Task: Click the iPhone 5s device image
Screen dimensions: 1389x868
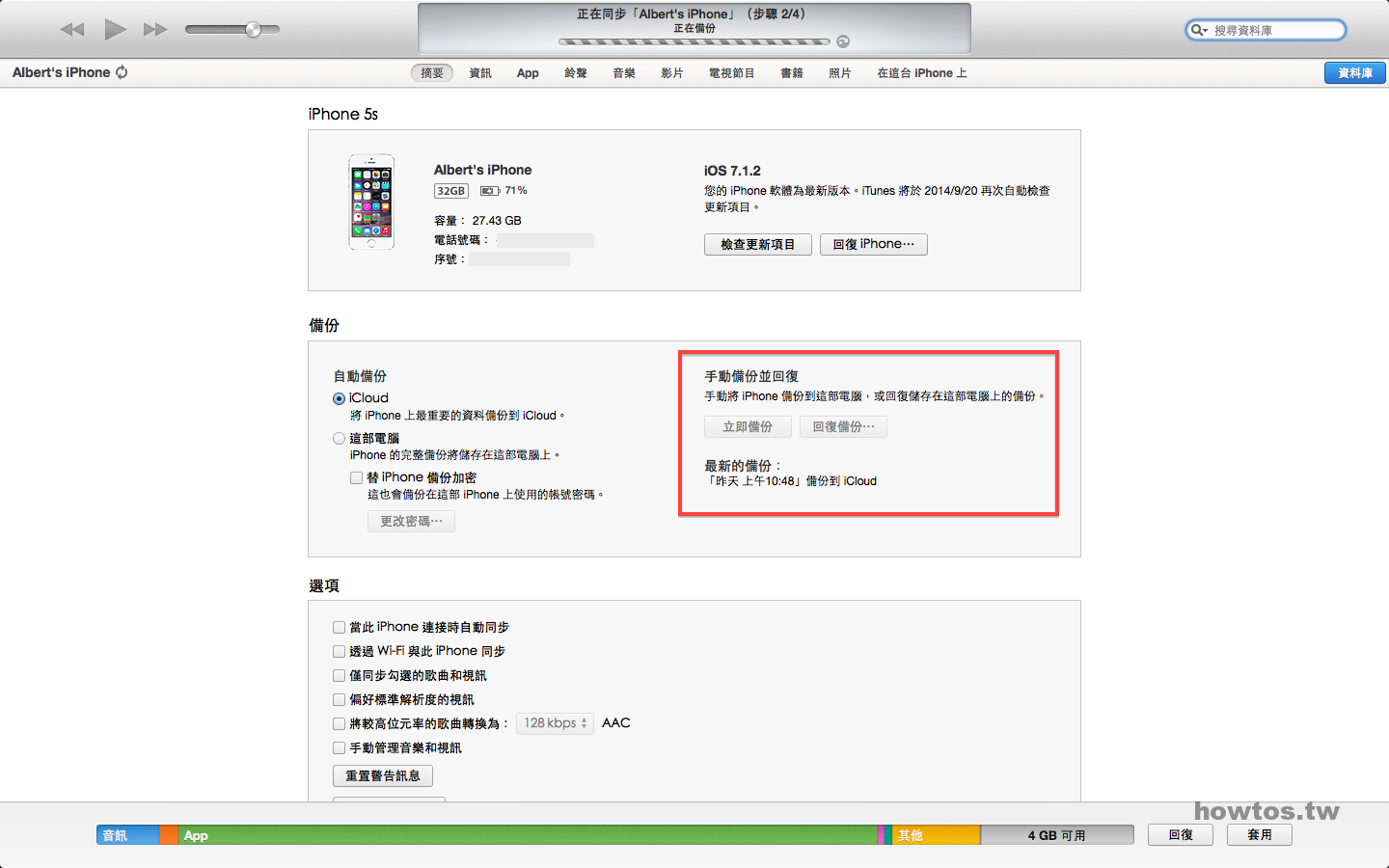Action: [371, 202]
